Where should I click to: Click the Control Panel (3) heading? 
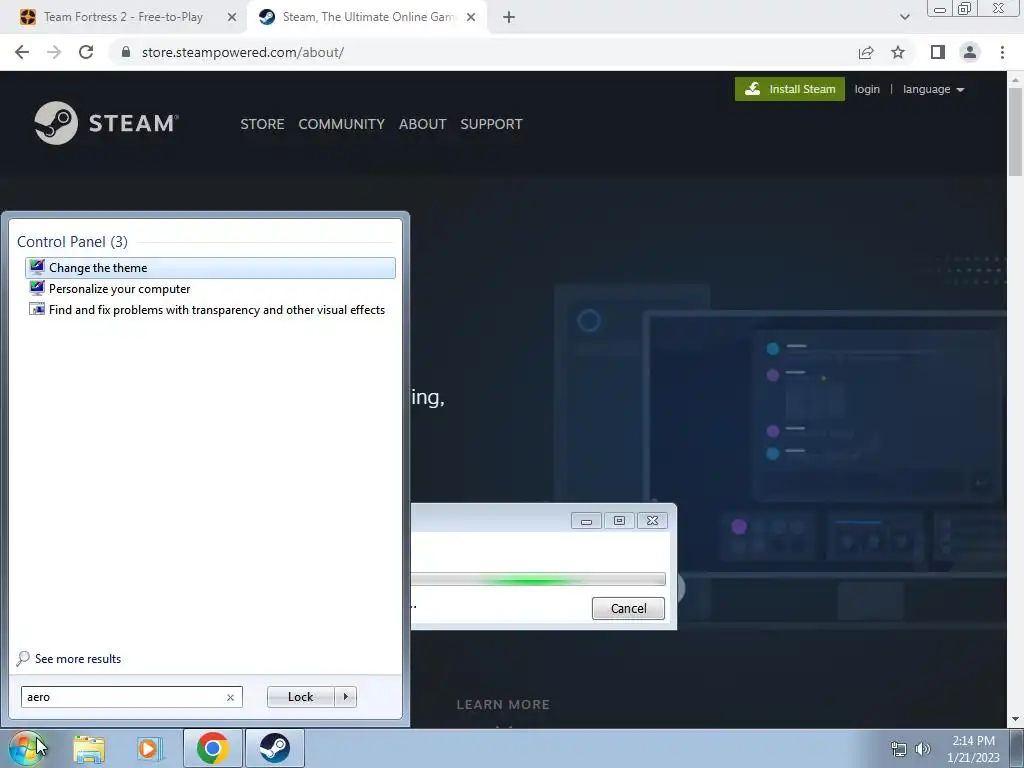point(72,242)
